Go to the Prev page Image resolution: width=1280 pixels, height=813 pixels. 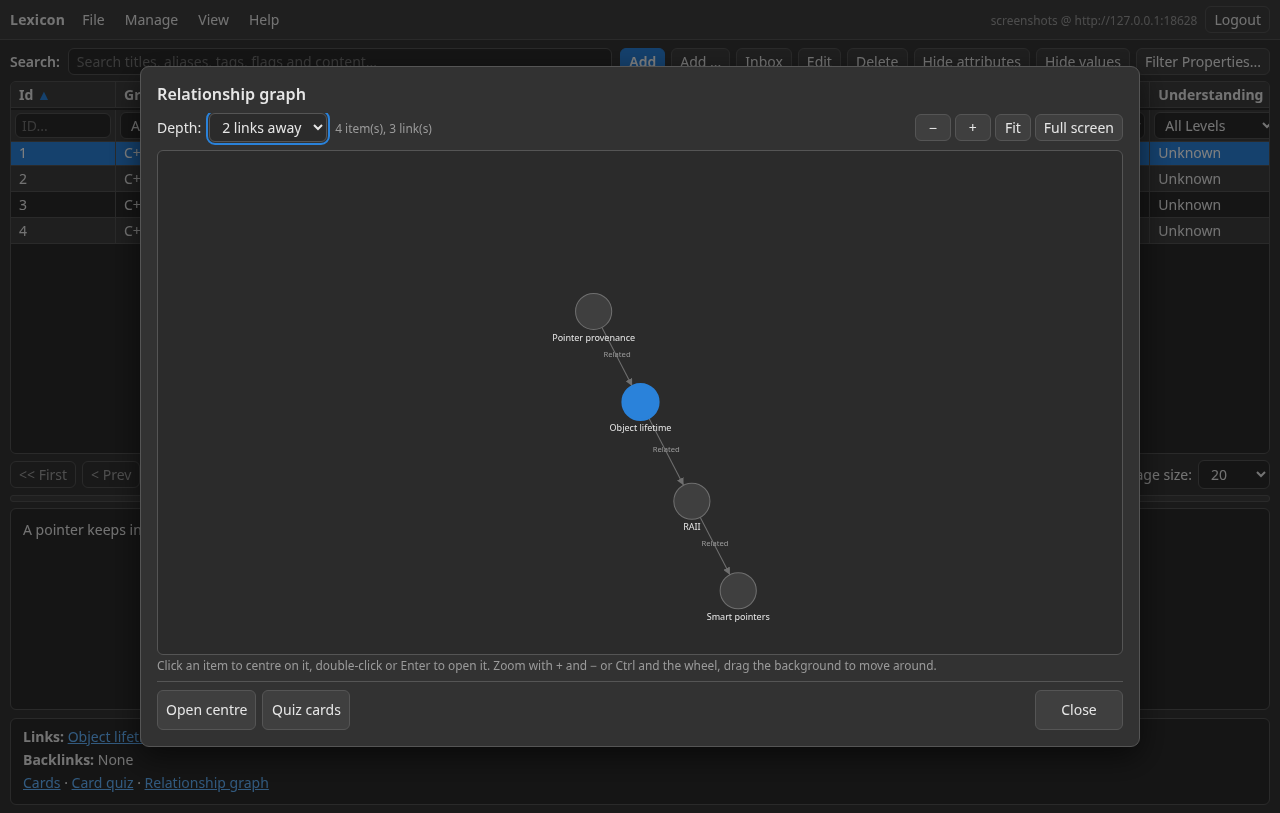(x=111, y=475)
